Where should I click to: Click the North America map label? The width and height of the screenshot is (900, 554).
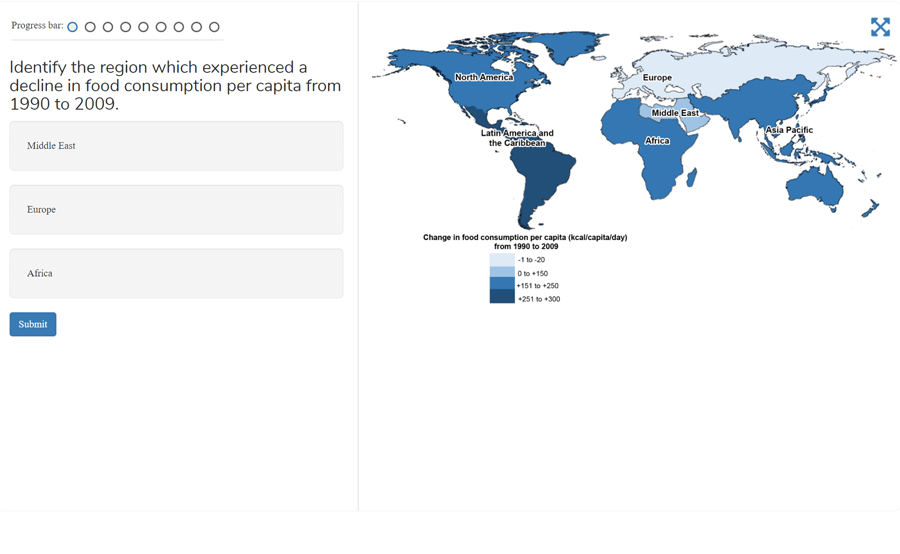click(484, 77)
